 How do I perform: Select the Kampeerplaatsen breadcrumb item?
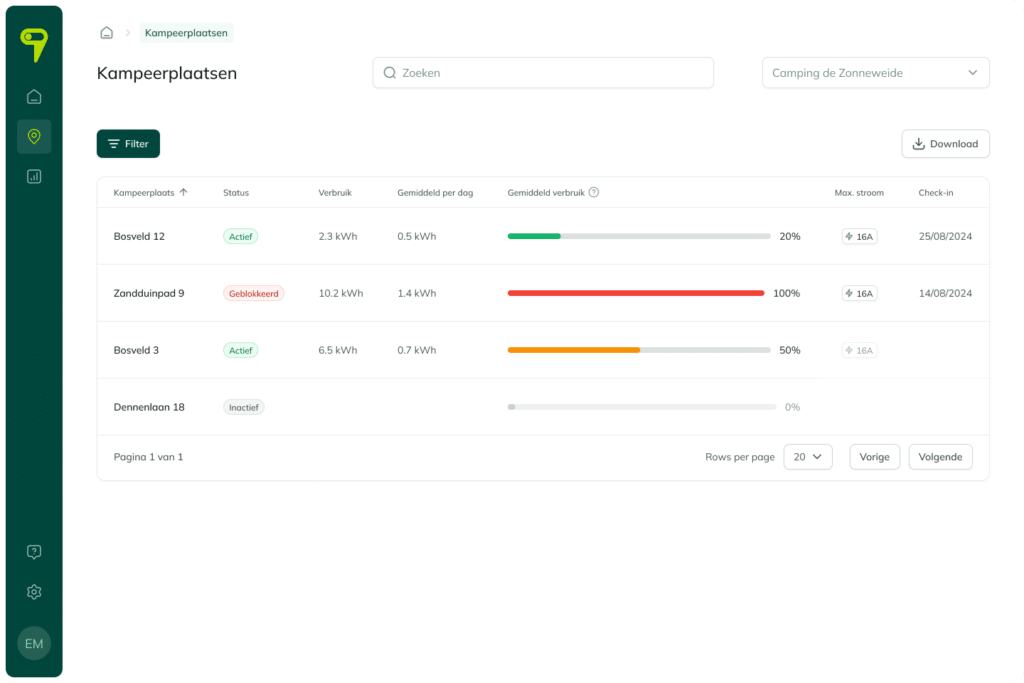[x=186, y=33]
